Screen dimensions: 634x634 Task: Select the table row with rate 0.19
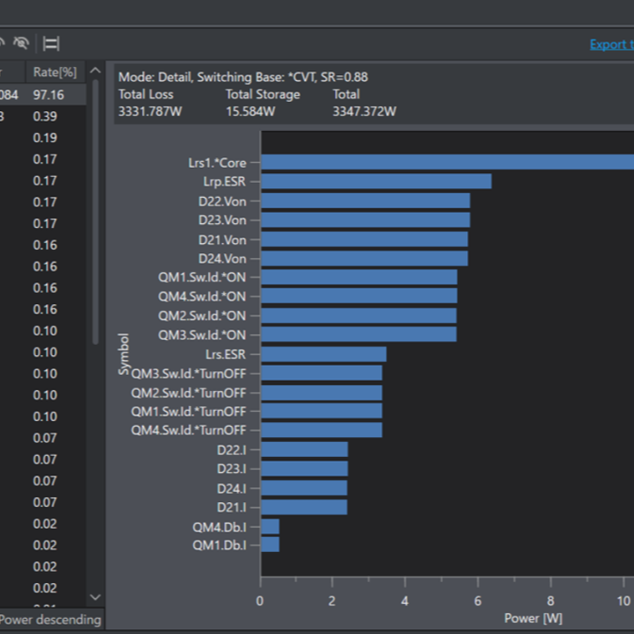45,138
